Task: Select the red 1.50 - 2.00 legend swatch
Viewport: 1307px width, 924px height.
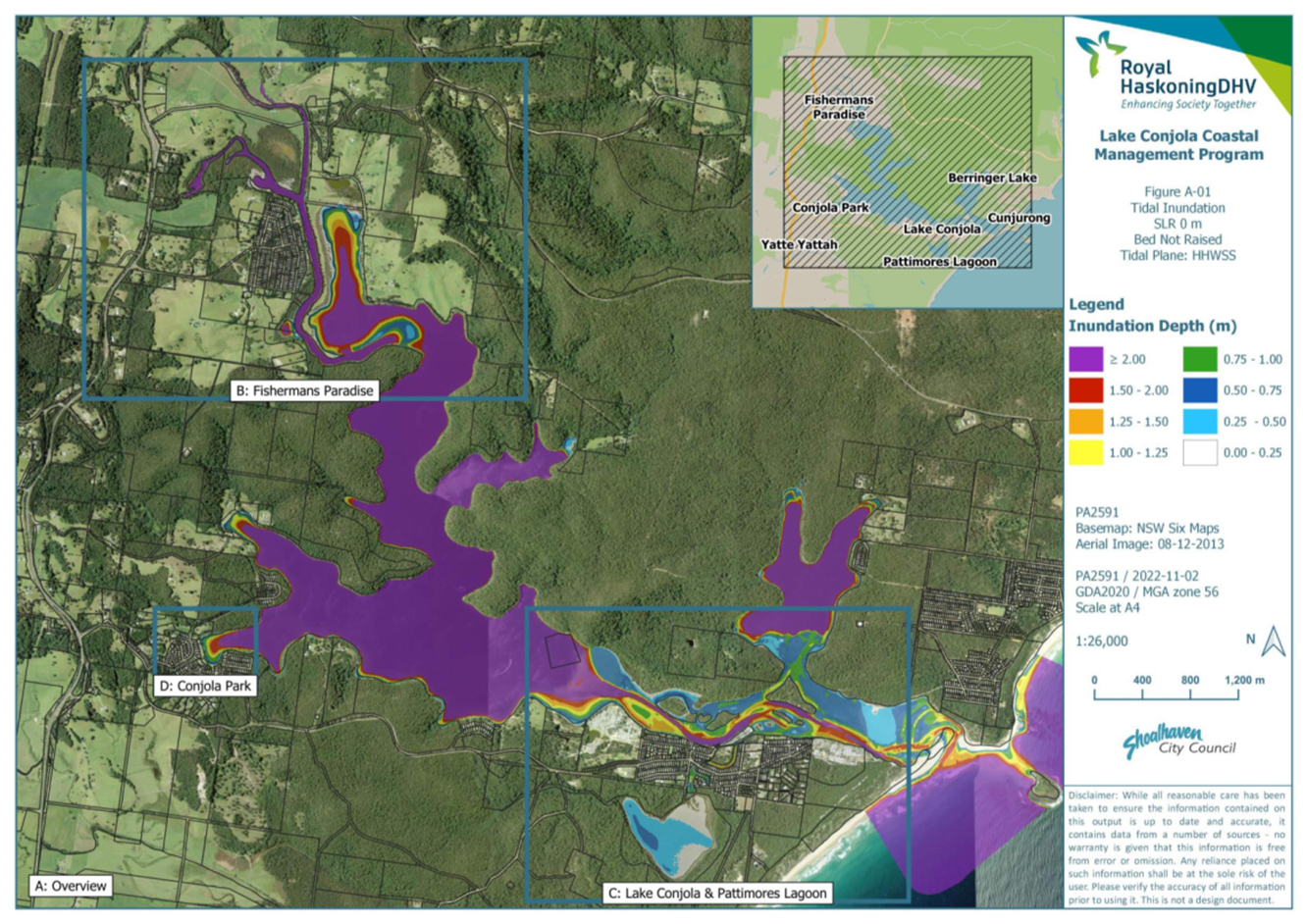Action: 1086,390
